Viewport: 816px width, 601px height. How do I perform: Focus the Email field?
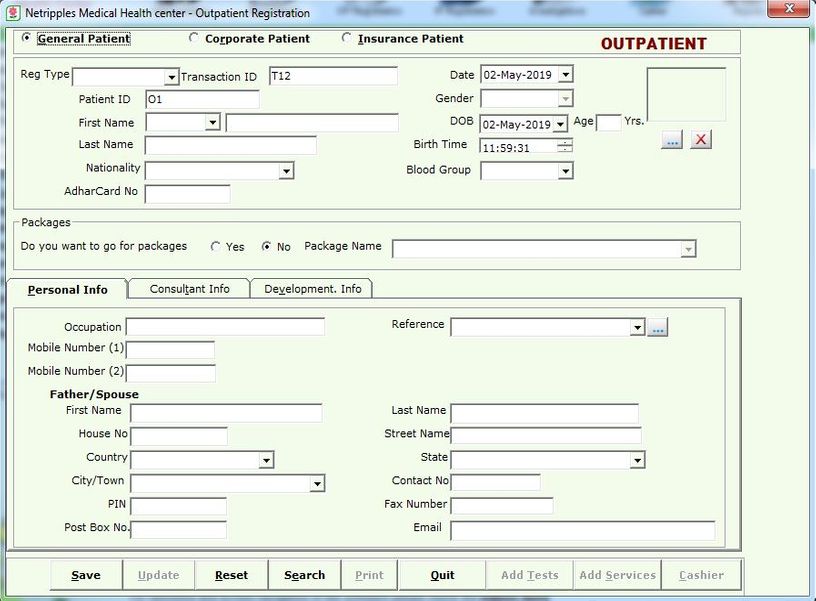583,531
